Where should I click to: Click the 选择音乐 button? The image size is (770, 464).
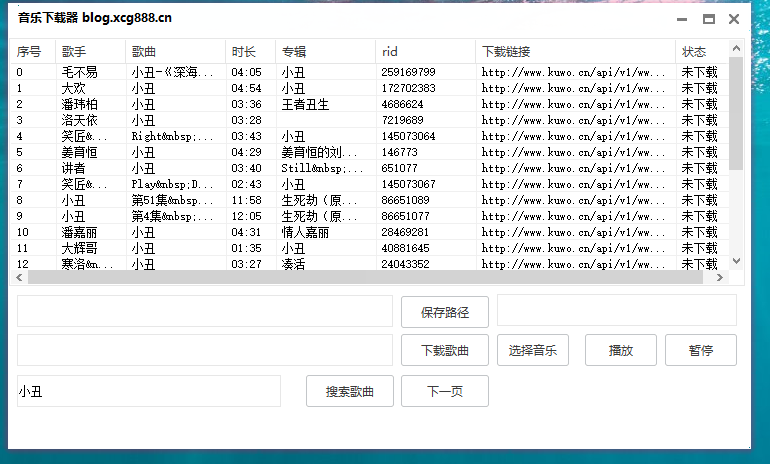pyautogui.click(x=532, y=350)
